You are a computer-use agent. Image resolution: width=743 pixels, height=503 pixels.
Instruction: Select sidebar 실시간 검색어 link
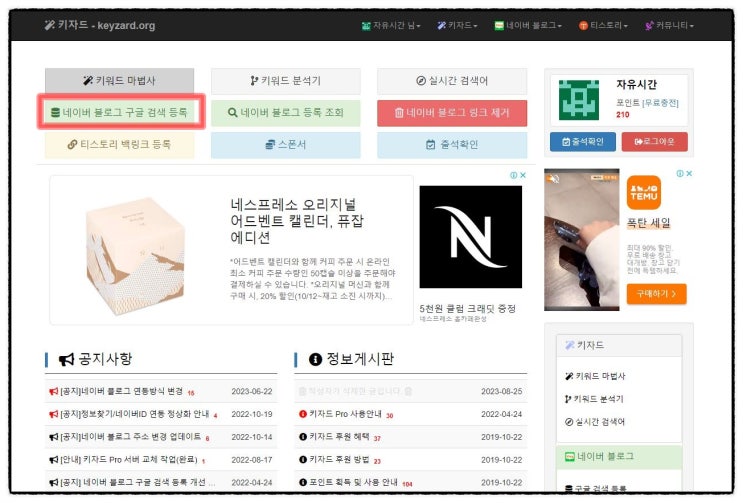point(595,422)
